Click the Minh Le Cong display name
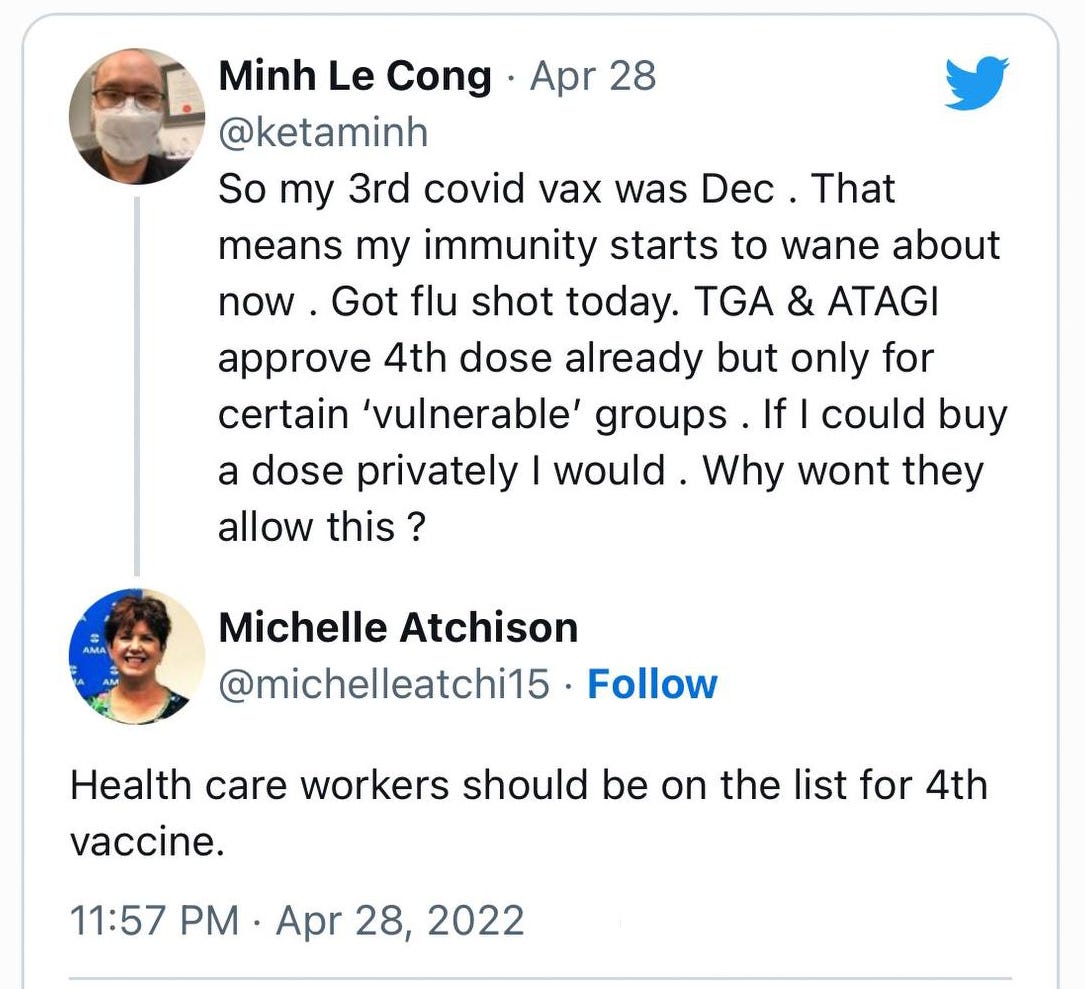 [x=355, y=75]
